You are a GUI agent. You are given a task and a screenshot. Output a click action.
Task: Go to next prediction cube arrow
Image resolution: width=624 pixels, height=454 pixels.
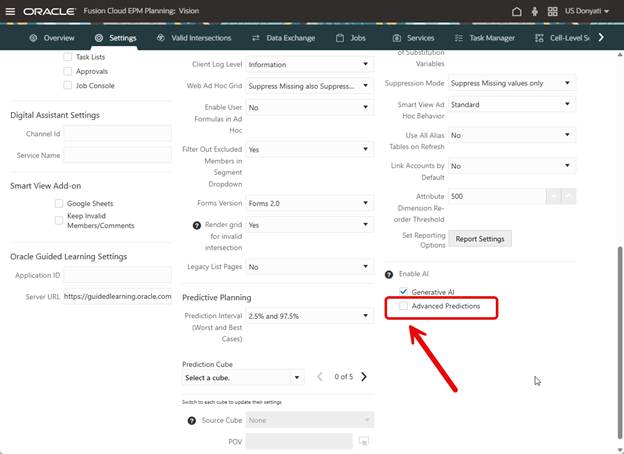(364, 377)
